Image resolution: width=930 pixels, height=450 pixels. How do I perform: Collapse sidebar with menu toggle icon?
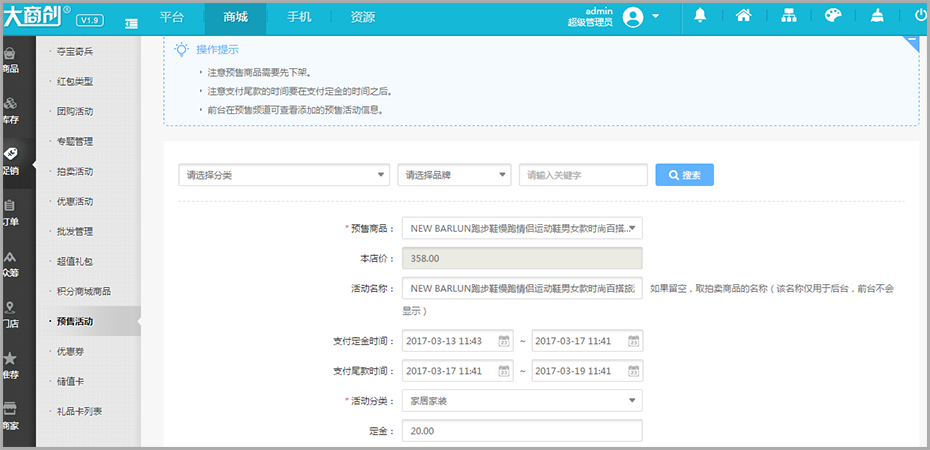click(x=131, y=23)
